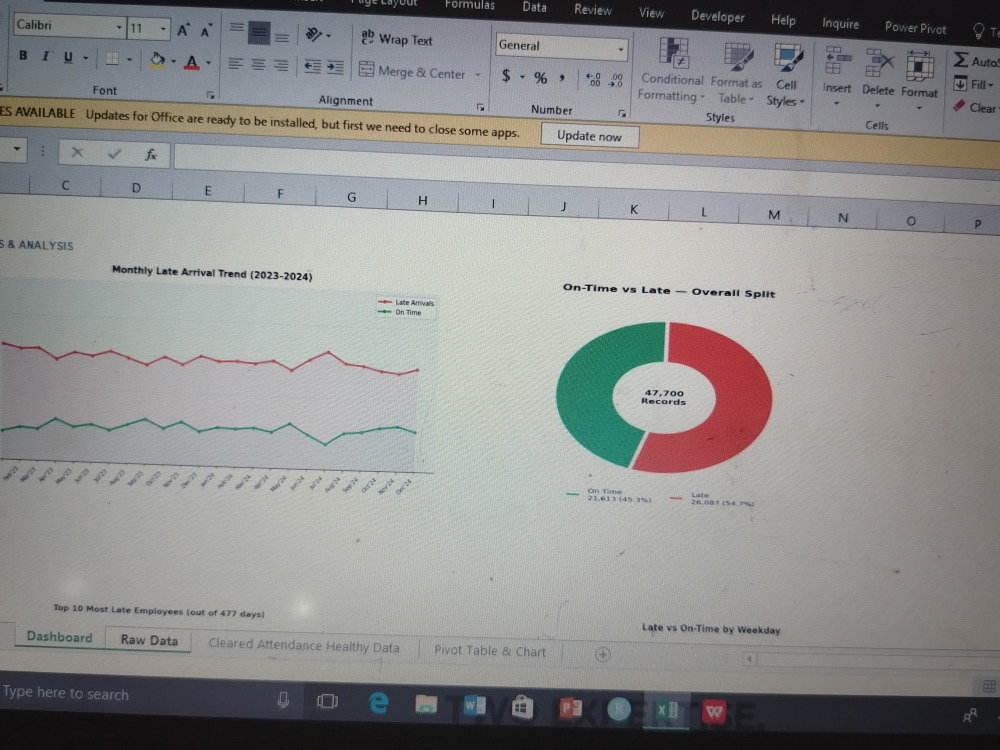Image resolution: width=1000 pixels, height=750 pixels.
Task: Open the font size 11 dropdown
Action: tap(163, 29)
